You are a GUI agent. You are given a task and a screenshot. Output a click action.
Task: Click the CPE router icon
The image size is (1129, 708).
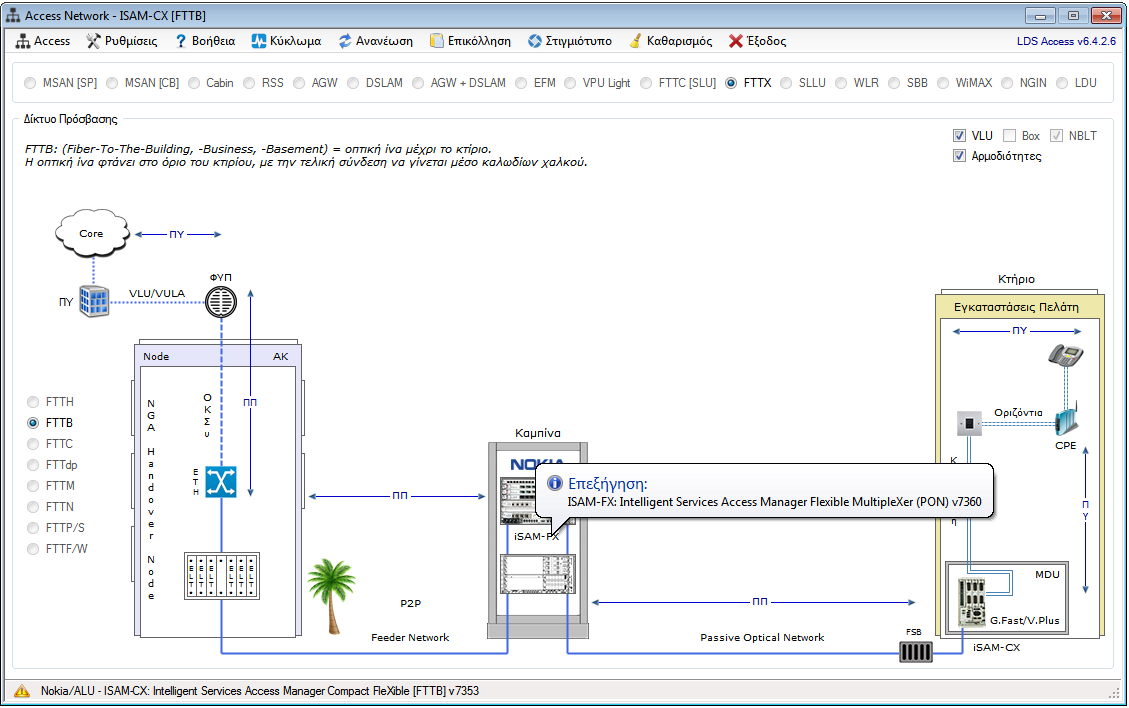coord(1064,421)
